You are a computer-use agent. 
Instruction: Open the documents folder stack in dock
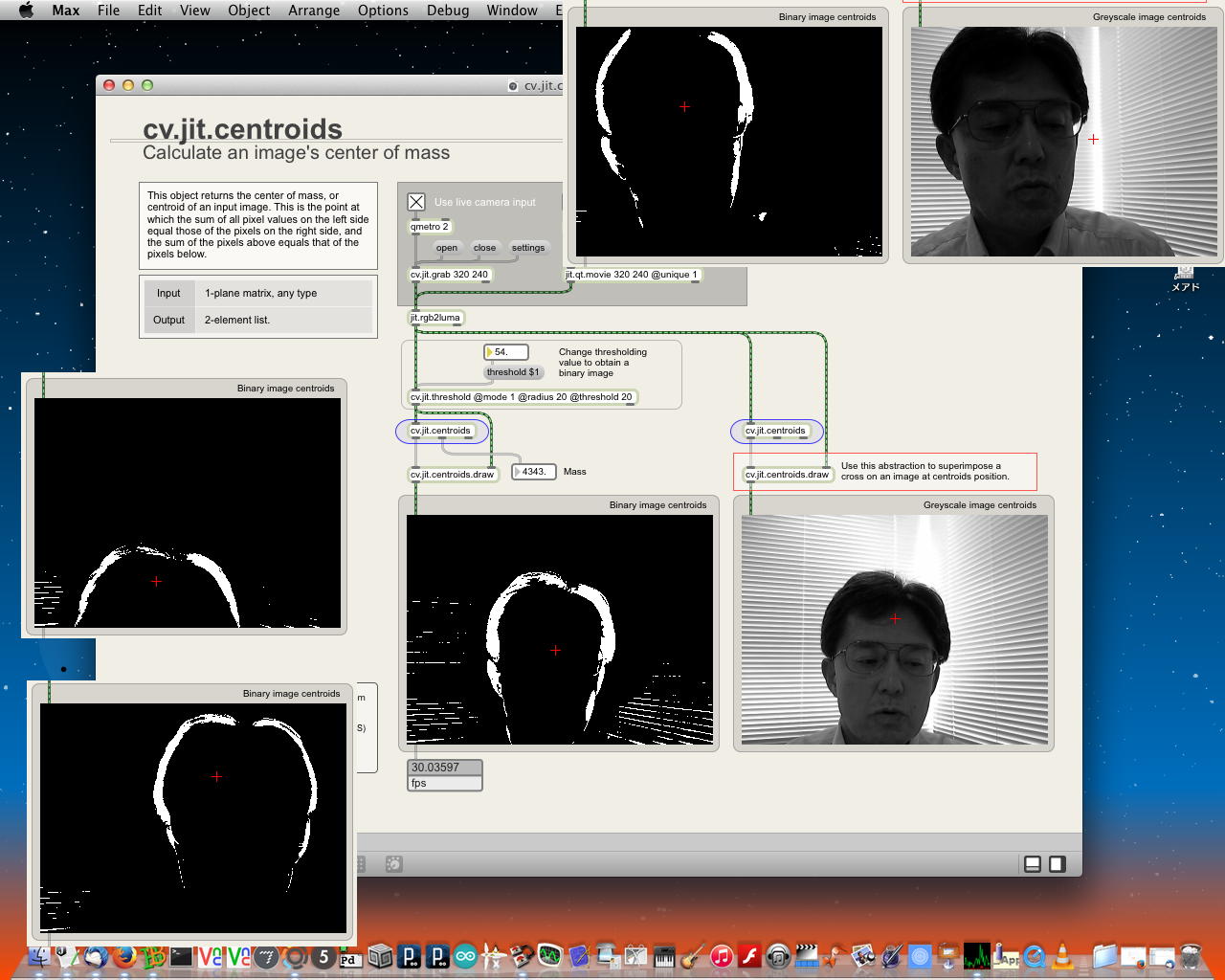(x=1104, y=955)
